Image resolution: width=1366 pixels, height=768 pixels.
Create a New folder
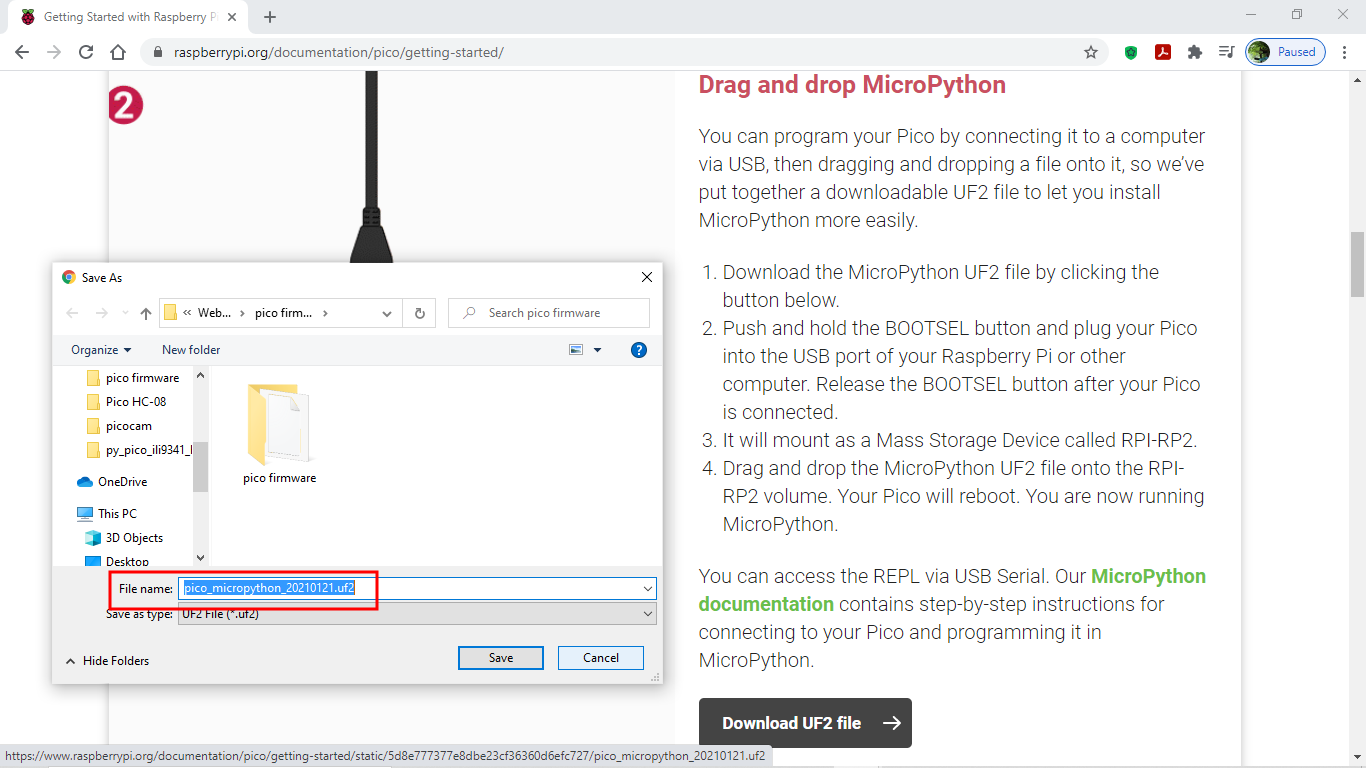coord(191,350)
